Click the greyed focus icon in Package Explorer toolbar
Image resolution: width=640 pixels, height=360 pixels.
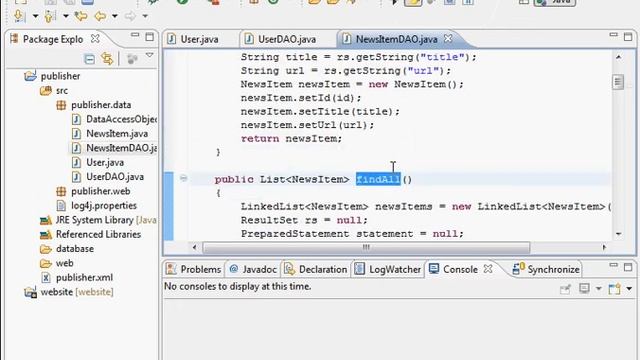tap(132, 59)
